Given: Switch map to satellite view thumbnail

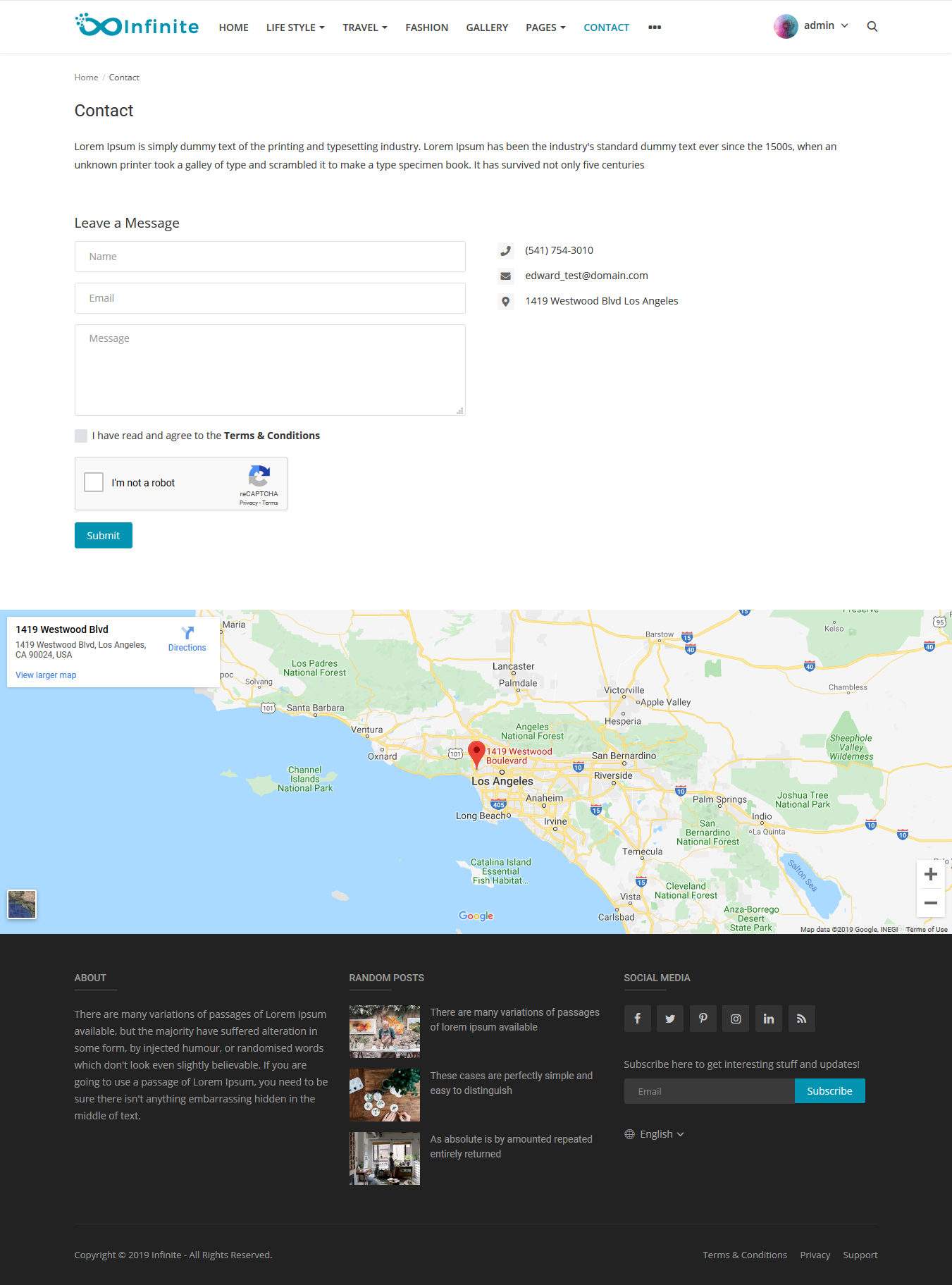Looking at the screenshot, I should (x=22, y=904).
